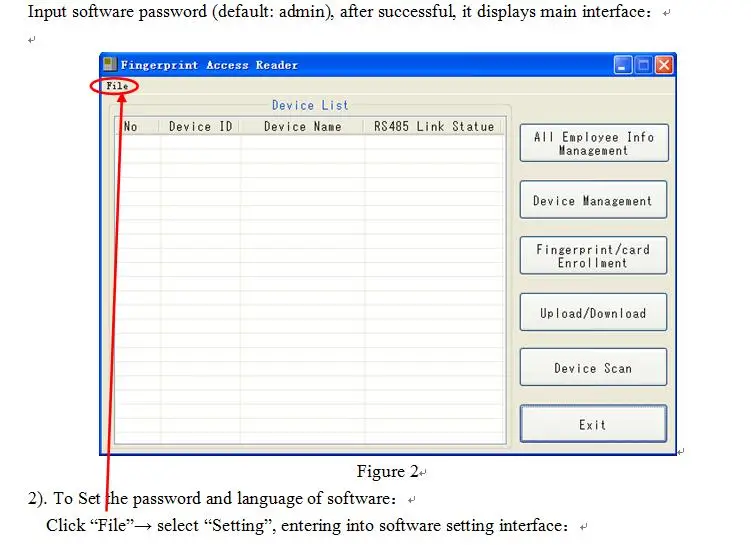Select the RS485 Link Statue column header

433,127
